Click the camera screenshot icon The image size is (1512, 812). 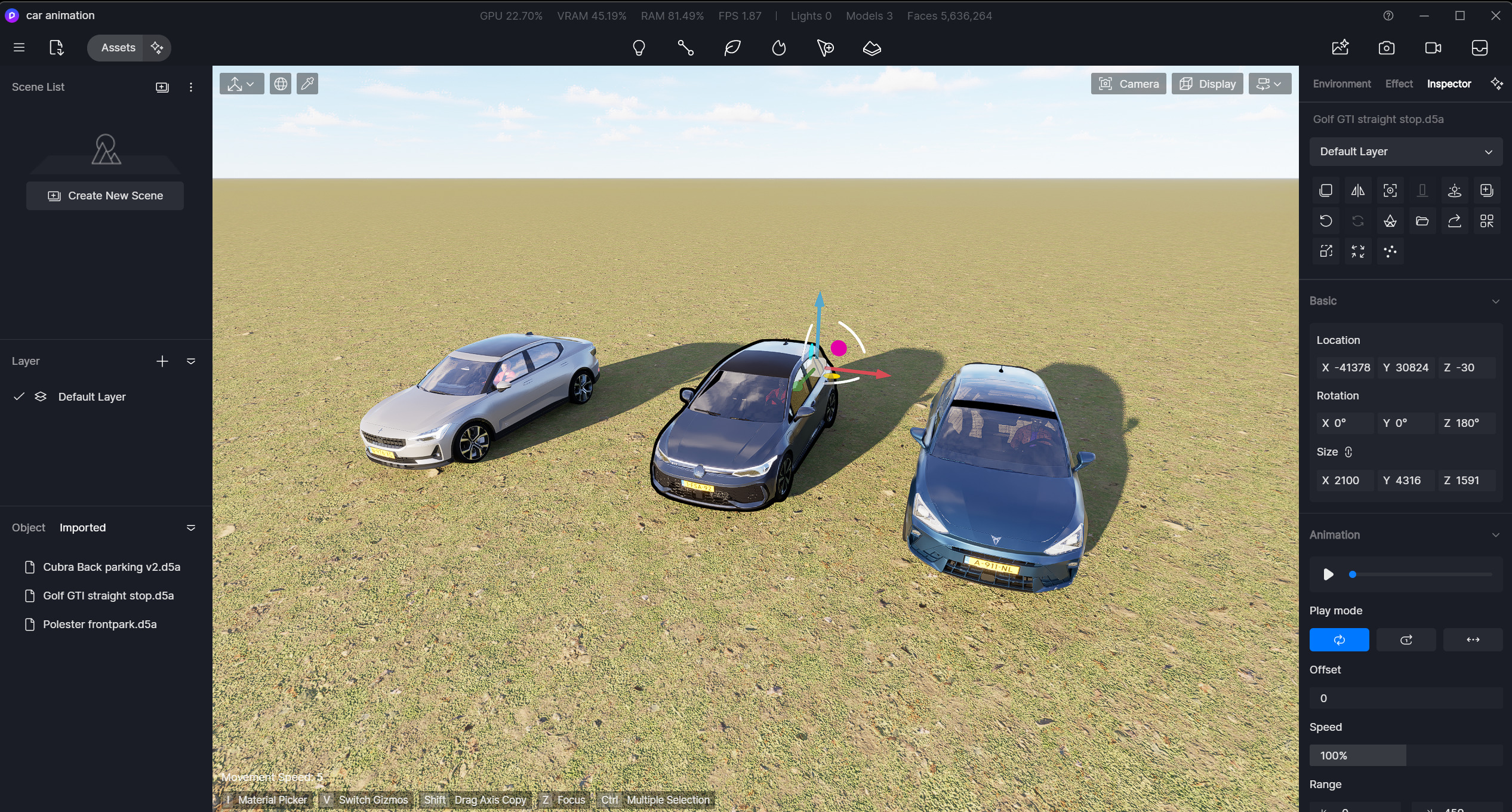click(1387, 48)
